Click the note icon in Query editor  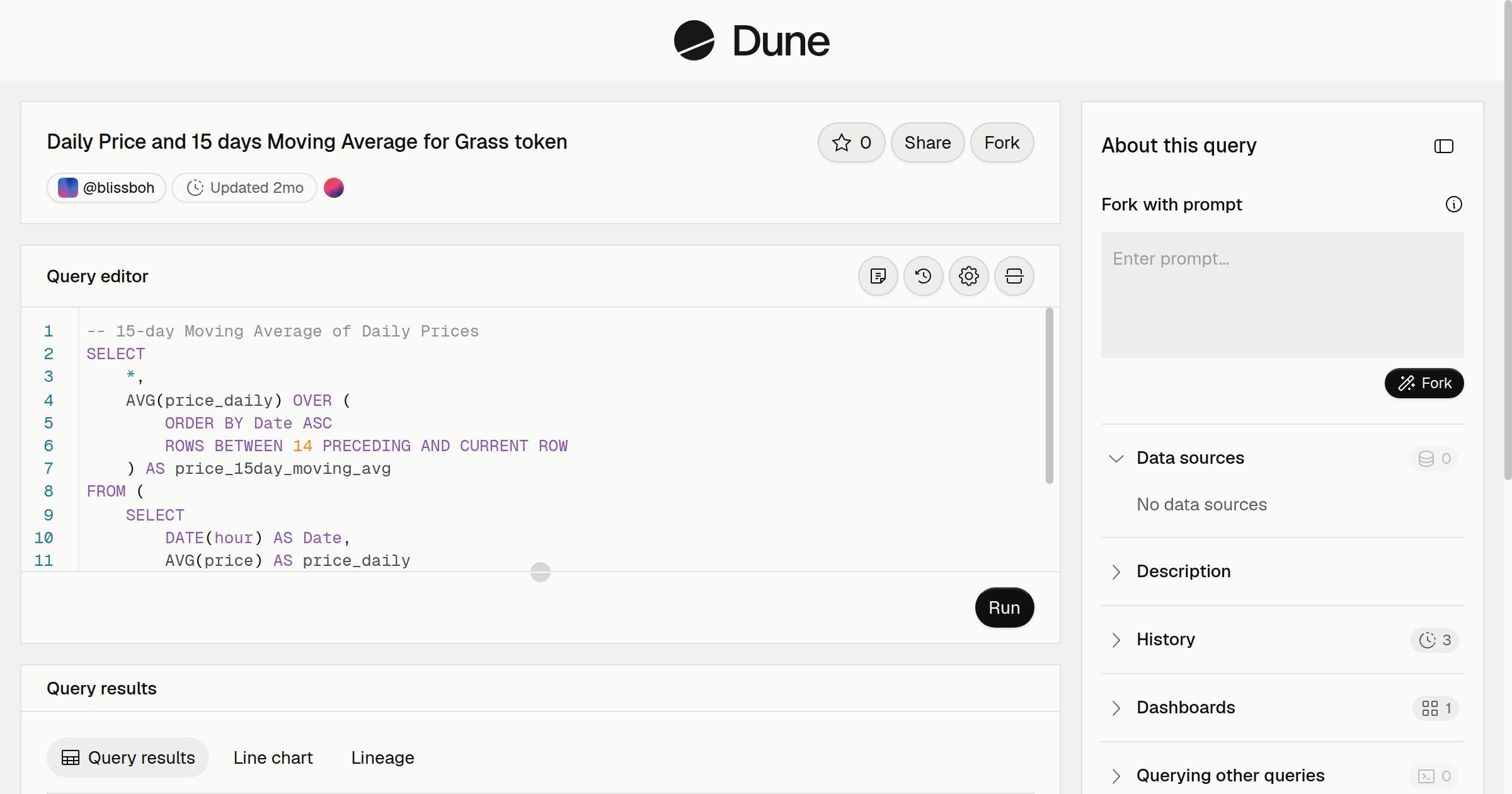[878, 276]
